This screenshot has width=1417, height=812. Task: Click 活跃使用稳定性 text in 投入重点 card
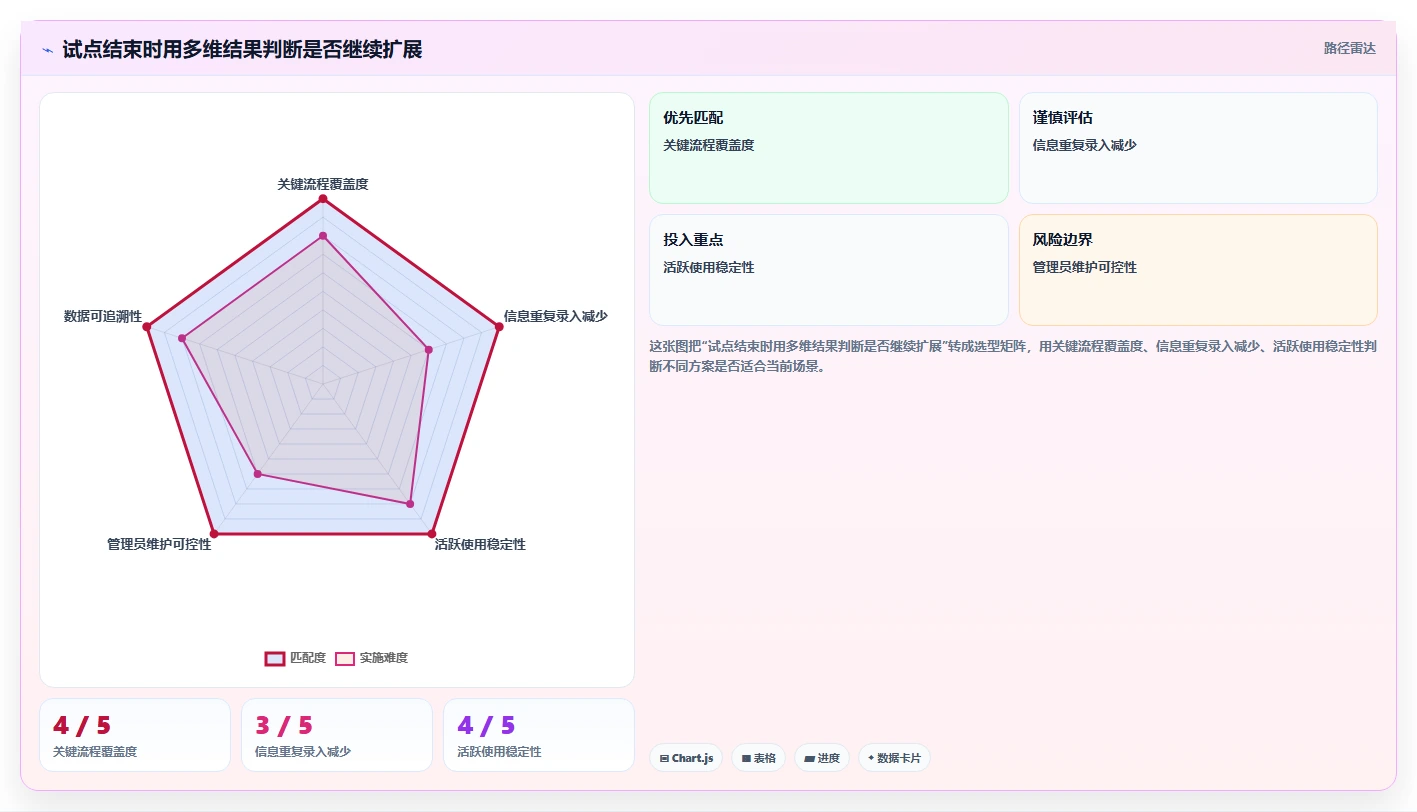click(x=709, y=267)
